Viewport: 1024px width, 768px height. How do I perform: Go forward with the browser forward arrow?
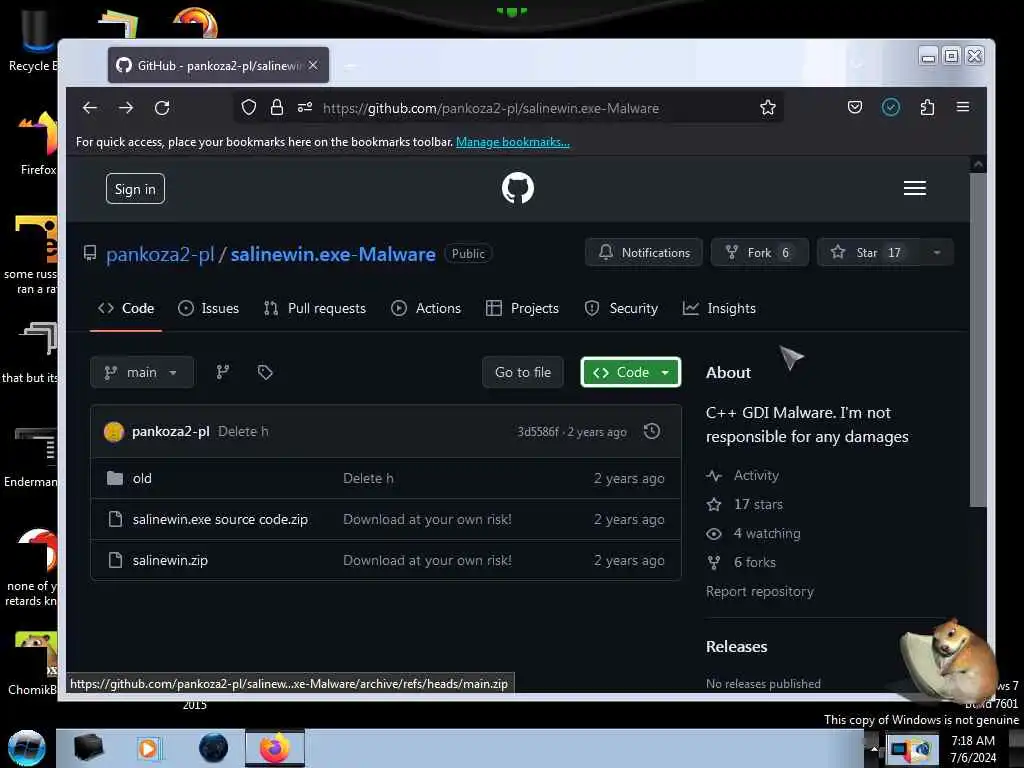[x=126, y=108]
